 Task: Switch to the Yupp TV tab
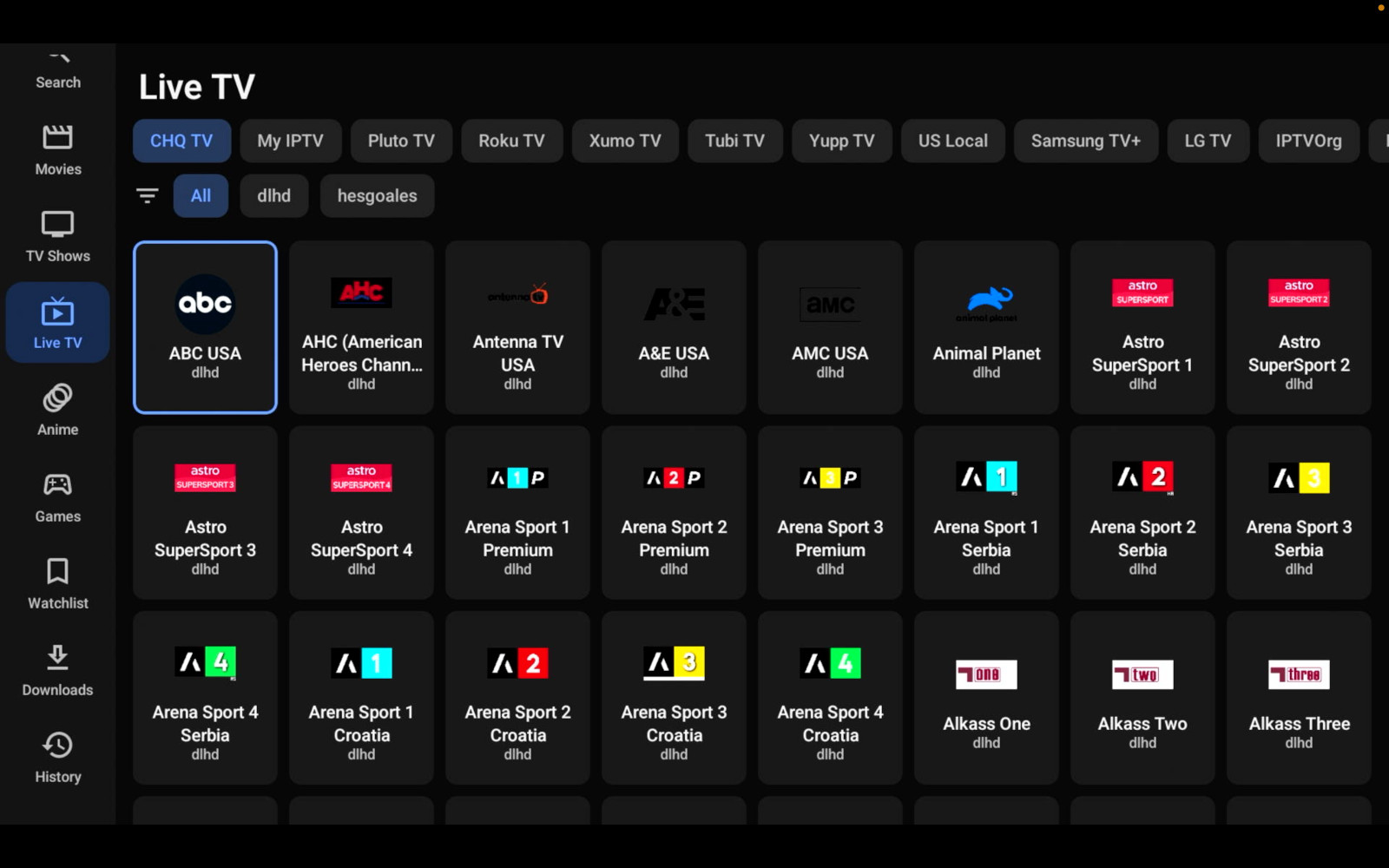(x=841, y=141)
